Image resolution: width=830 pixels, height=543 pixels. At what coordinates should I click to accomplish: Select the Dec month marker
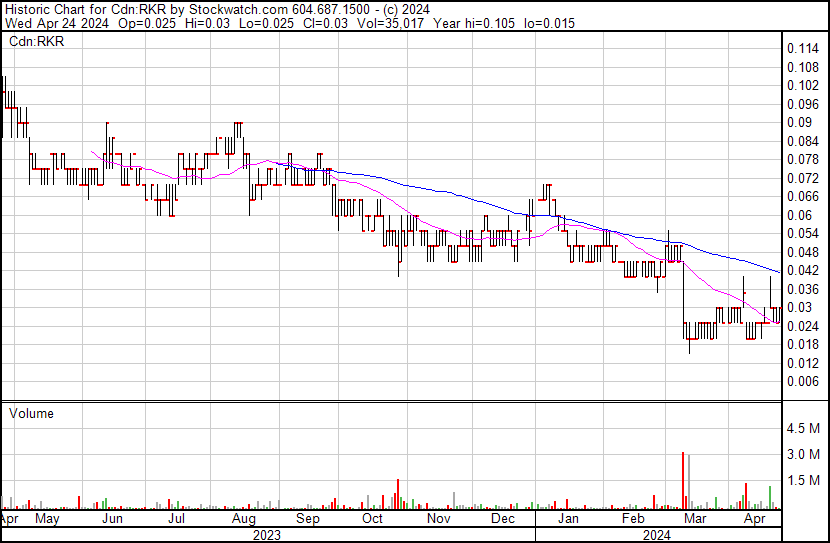502,519
